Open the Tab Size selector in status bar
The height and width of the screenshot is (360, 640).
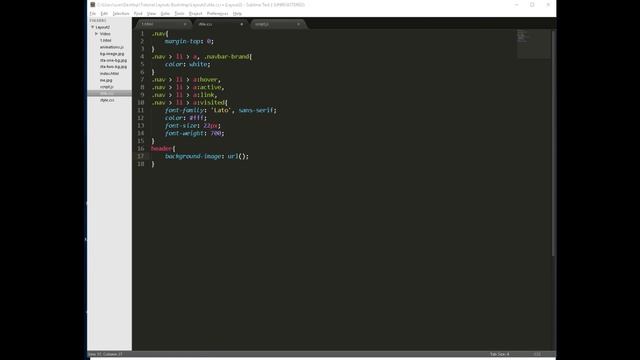(500, 354)
